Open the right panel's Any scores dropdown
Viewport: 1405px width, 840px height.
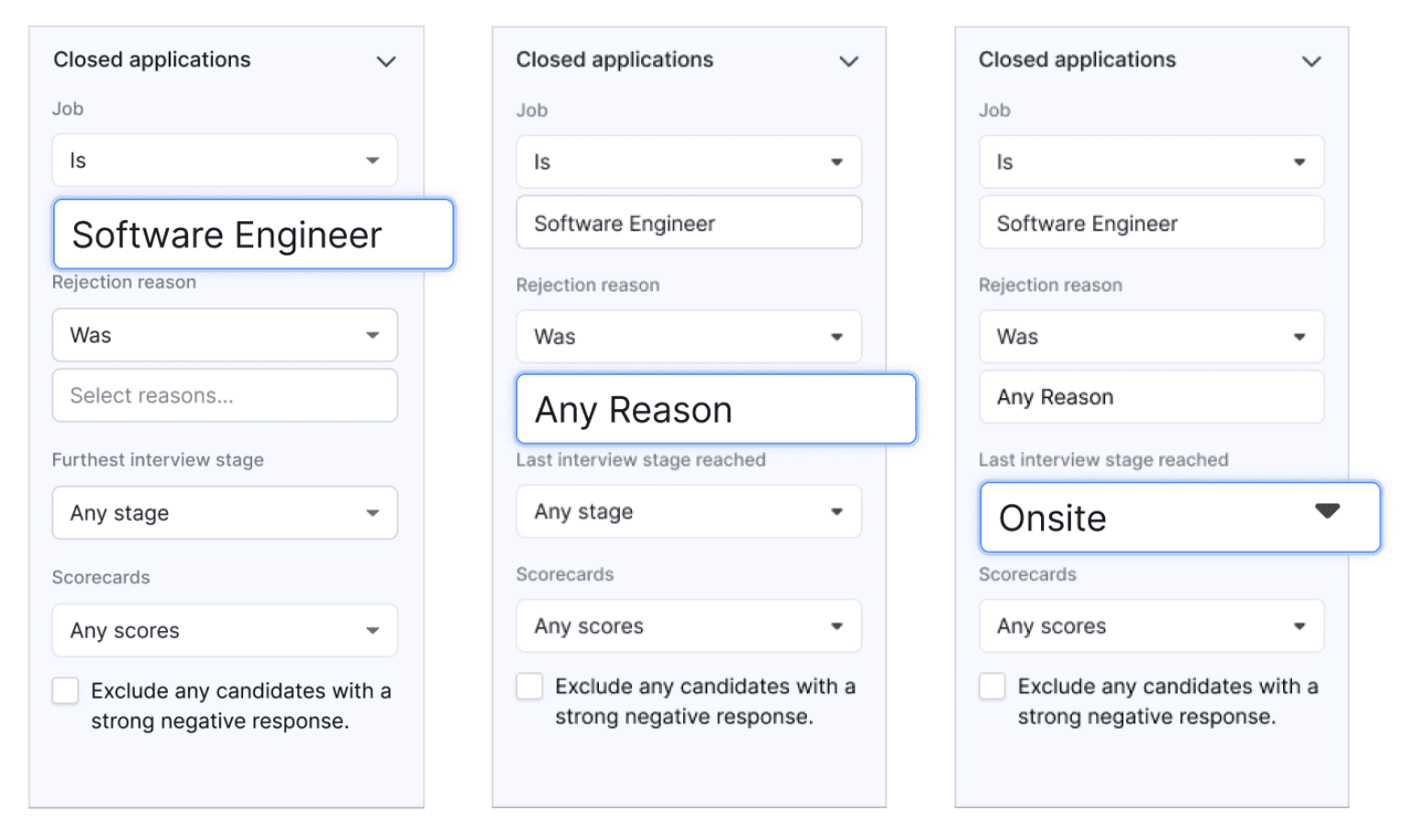click(x=1151, y=626)
